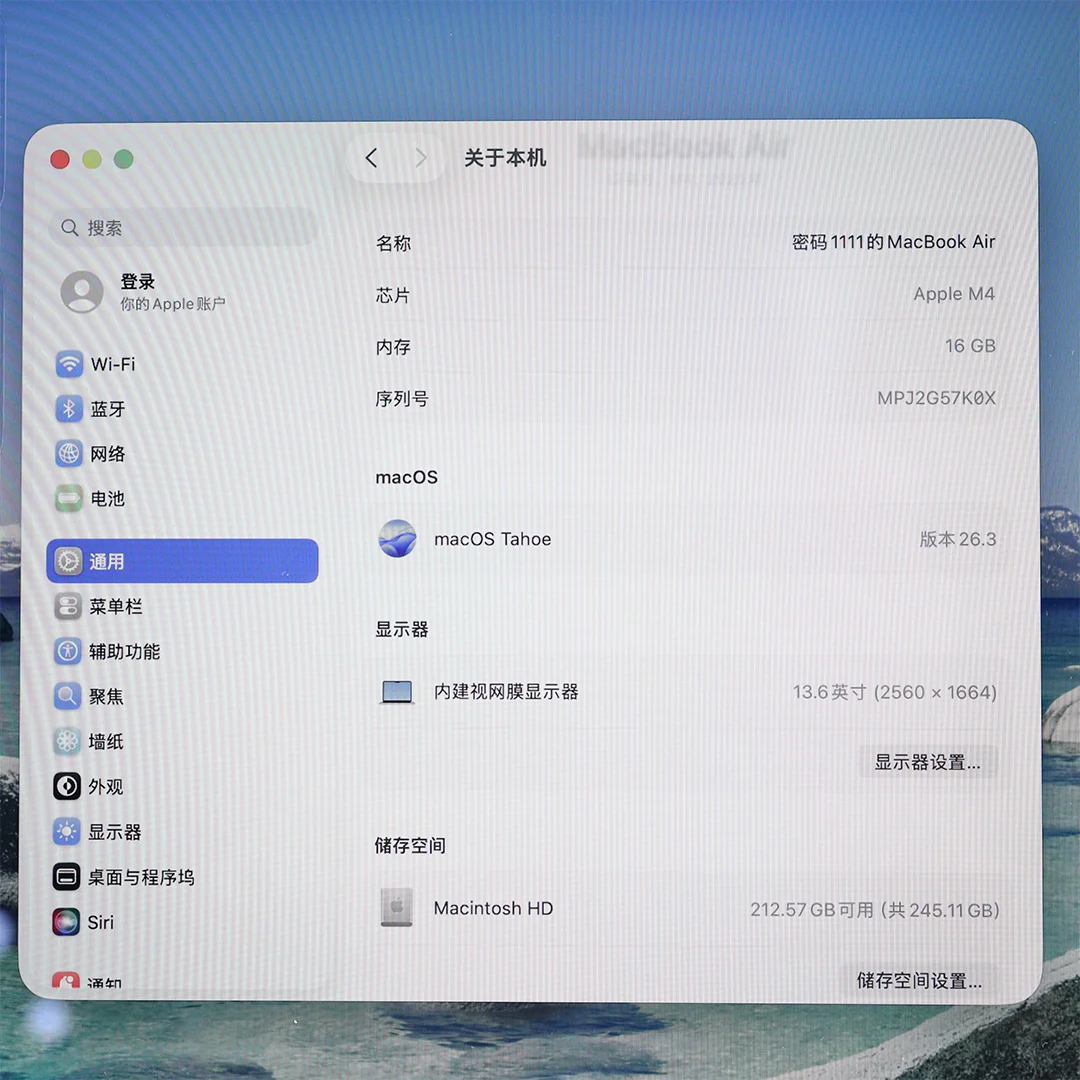
Task: Open Menu Bar settings in sidebar
Action: [x=115, y=607]
